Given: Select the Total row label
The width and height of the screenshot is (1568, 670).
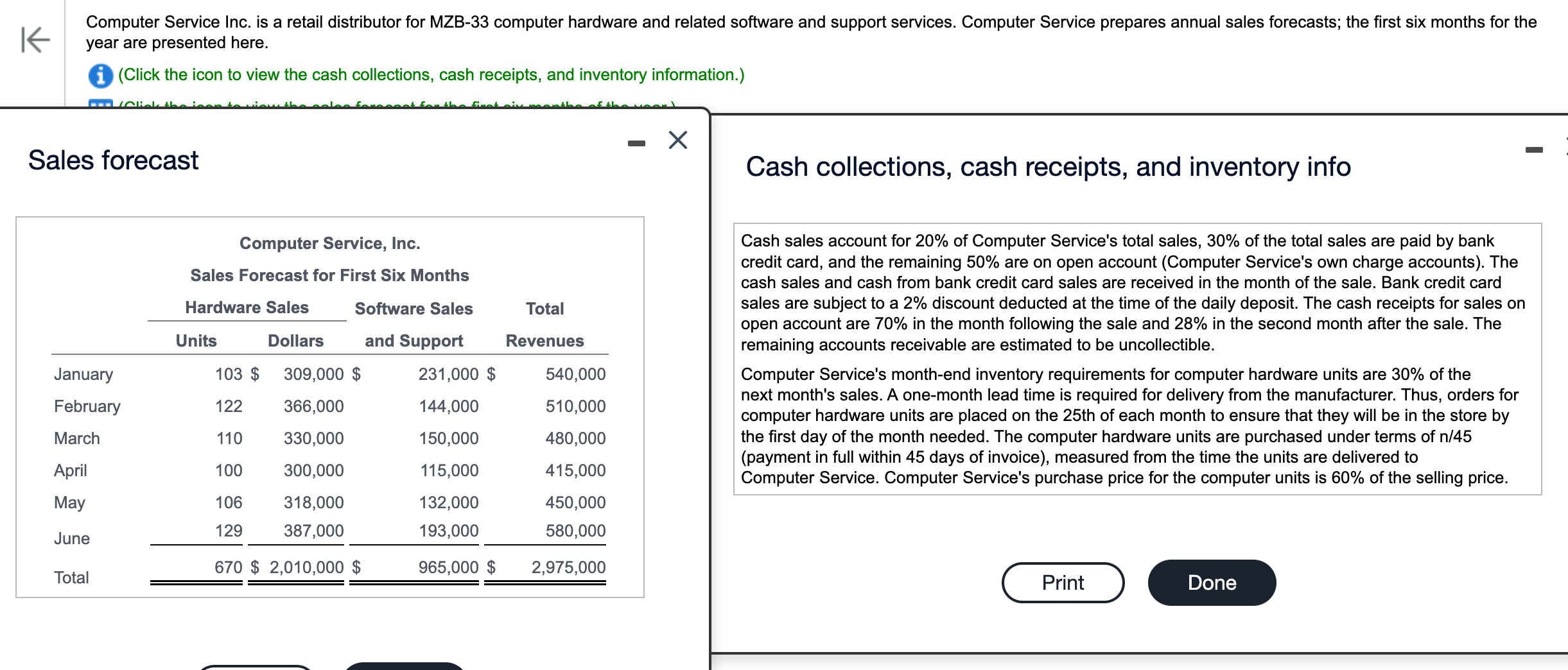Looking at the screenshot, I should pos(71,578).
